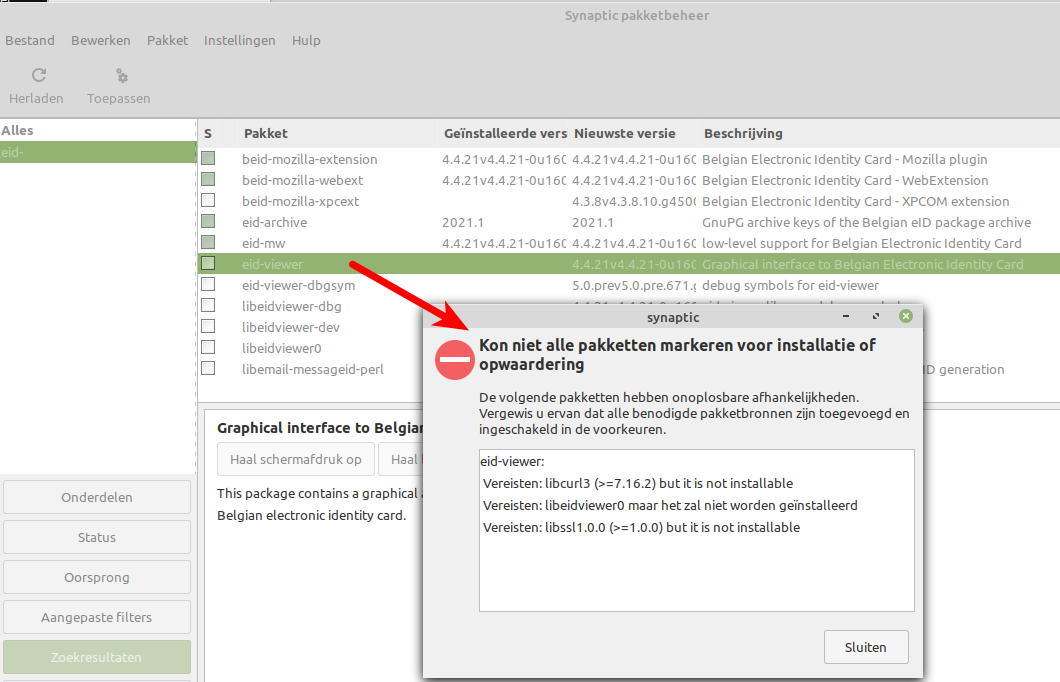
Task: Select the libeidviewer-dbg package name
Action: click(x=291, y=306)
